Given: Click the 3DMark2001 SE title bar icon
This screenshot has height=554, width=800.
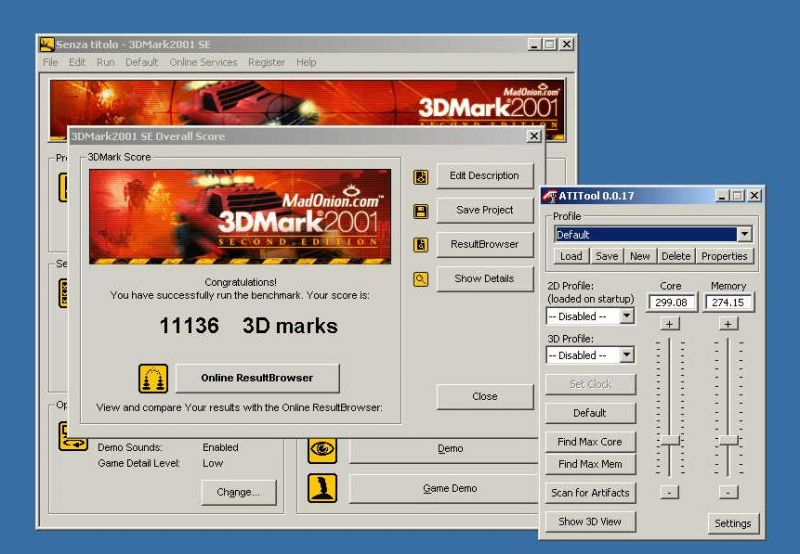Looking at the screenshot, I should (x=47, y=44).
